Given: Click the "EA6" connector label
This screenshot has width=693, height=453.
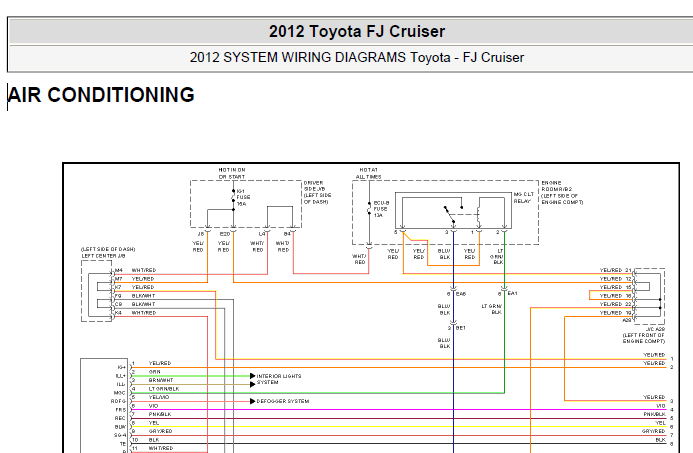Looking at the screenshot, I should (461, 294).
